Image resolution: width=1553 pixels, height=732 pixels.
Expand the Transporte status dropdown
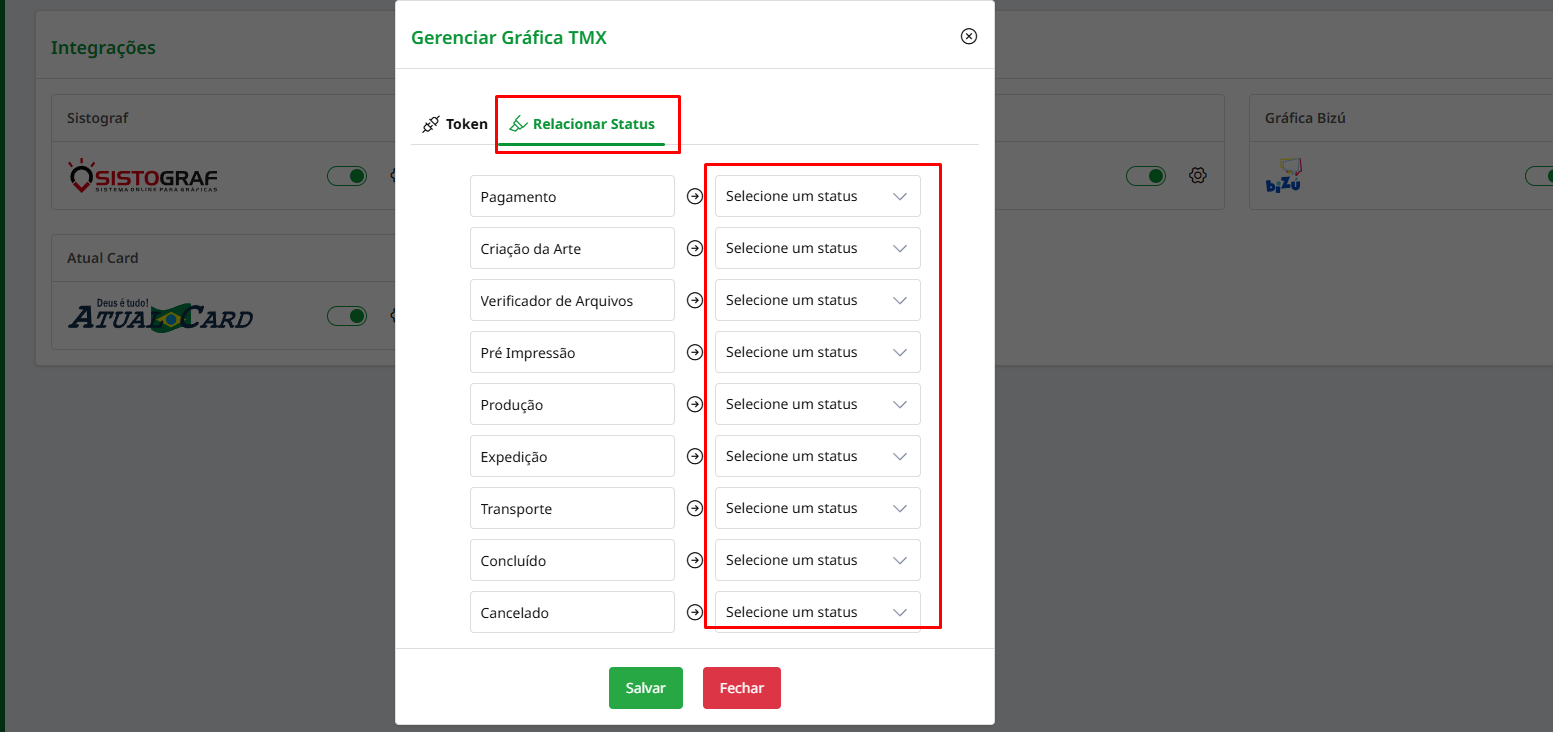click(817, 508)
